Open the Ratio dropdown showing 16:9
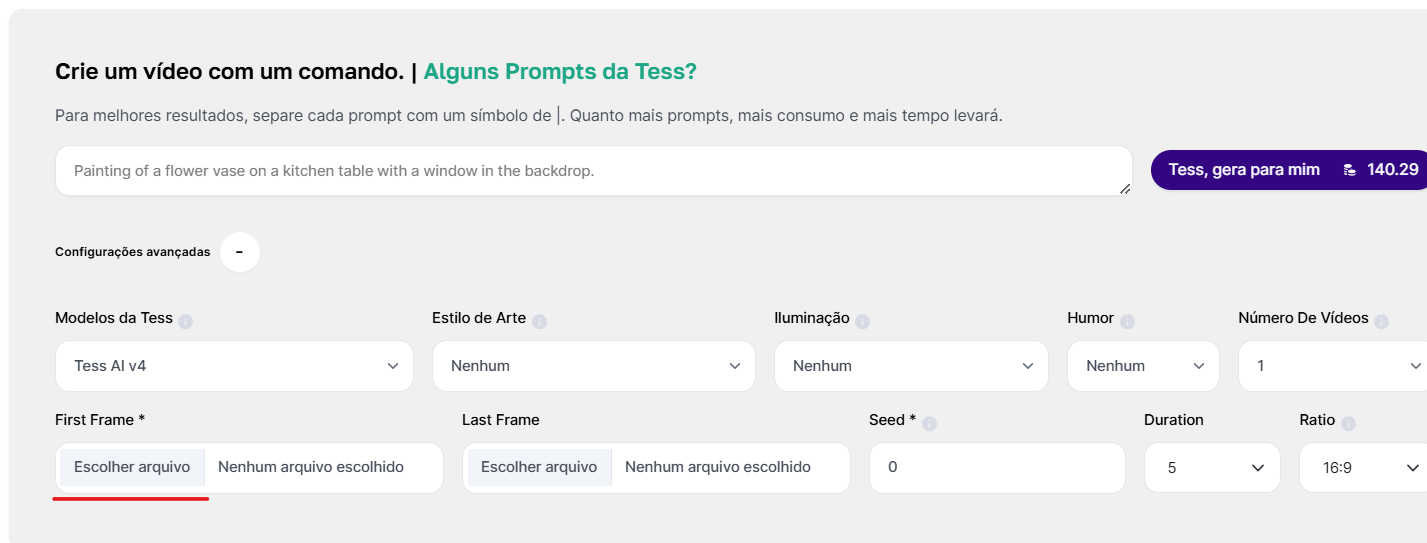The width and height of the screenshot is (1427, 543). 1363,468
